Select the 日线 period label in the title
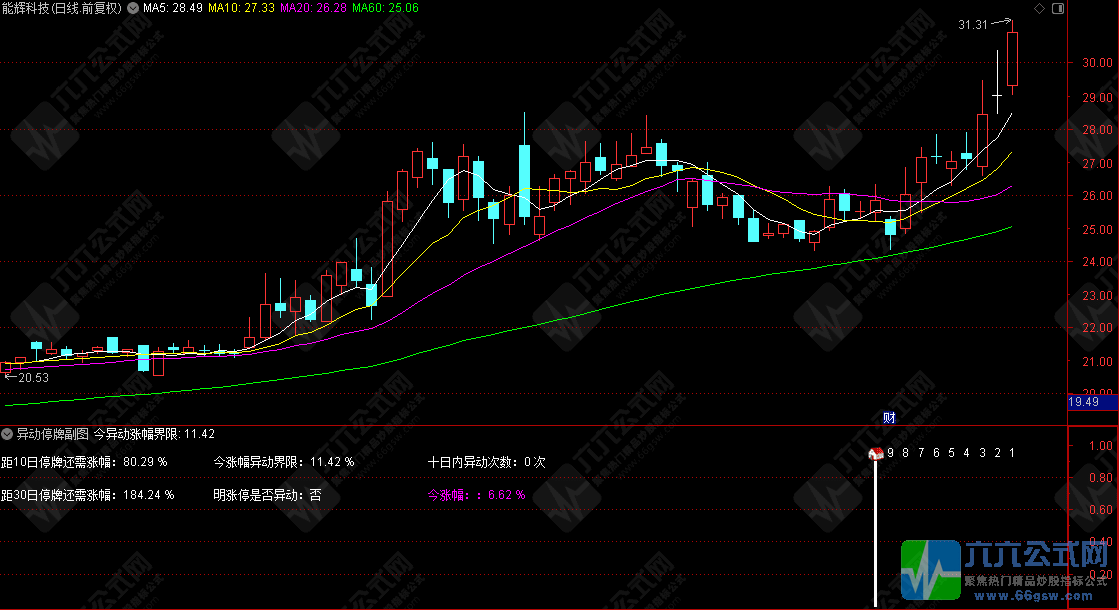The image size is (1119, 610). click(66, 8)
